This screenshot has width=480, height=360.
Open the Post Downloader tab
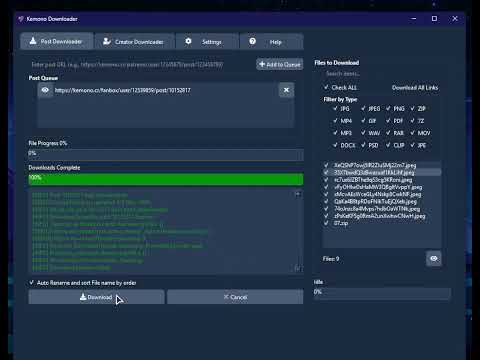[x=57, y=41]
